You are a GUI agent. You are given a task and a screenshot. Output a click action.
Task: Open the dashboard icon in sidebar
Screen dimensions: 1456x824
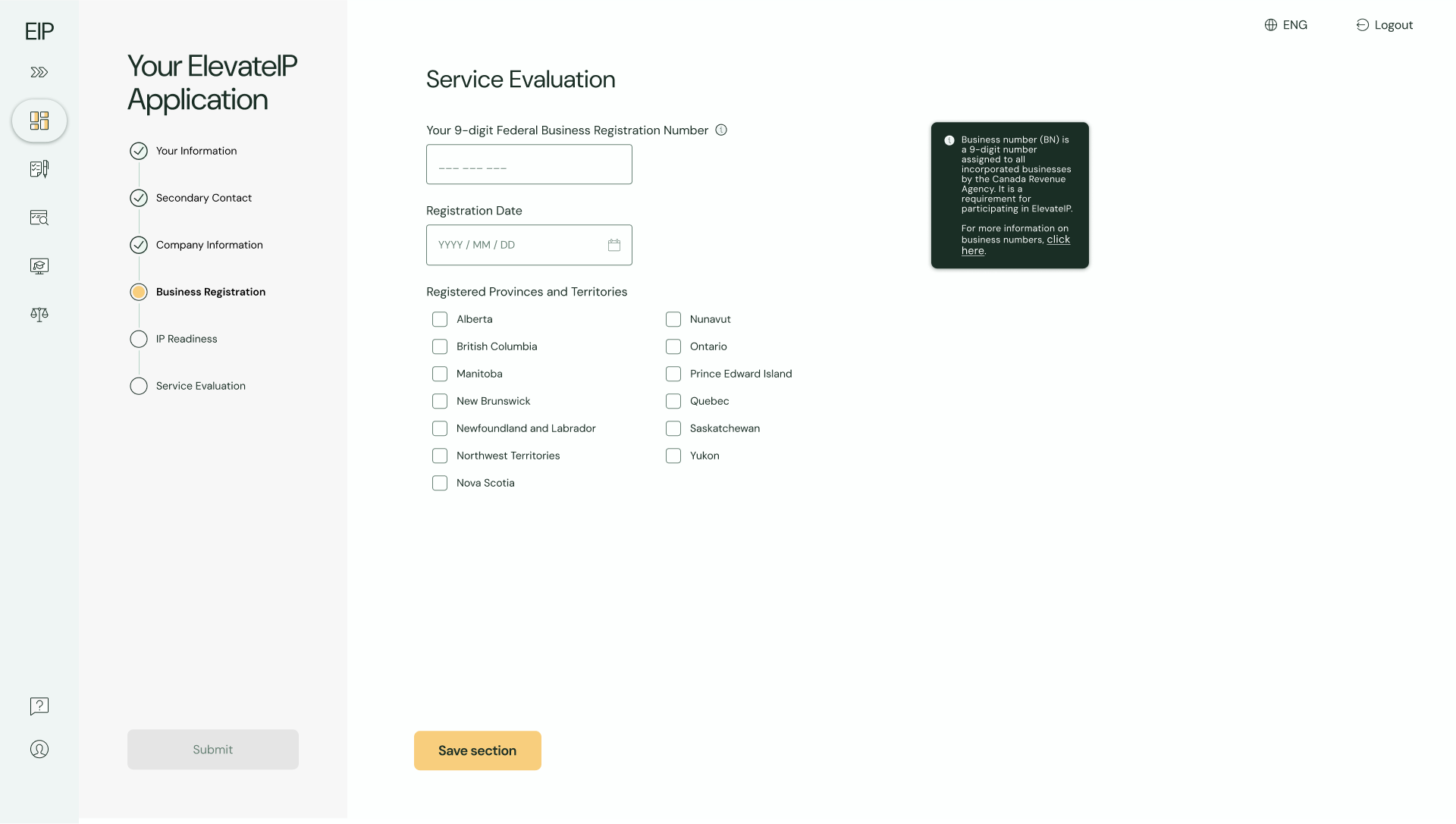pyautogui.click(x=39, y=121)
